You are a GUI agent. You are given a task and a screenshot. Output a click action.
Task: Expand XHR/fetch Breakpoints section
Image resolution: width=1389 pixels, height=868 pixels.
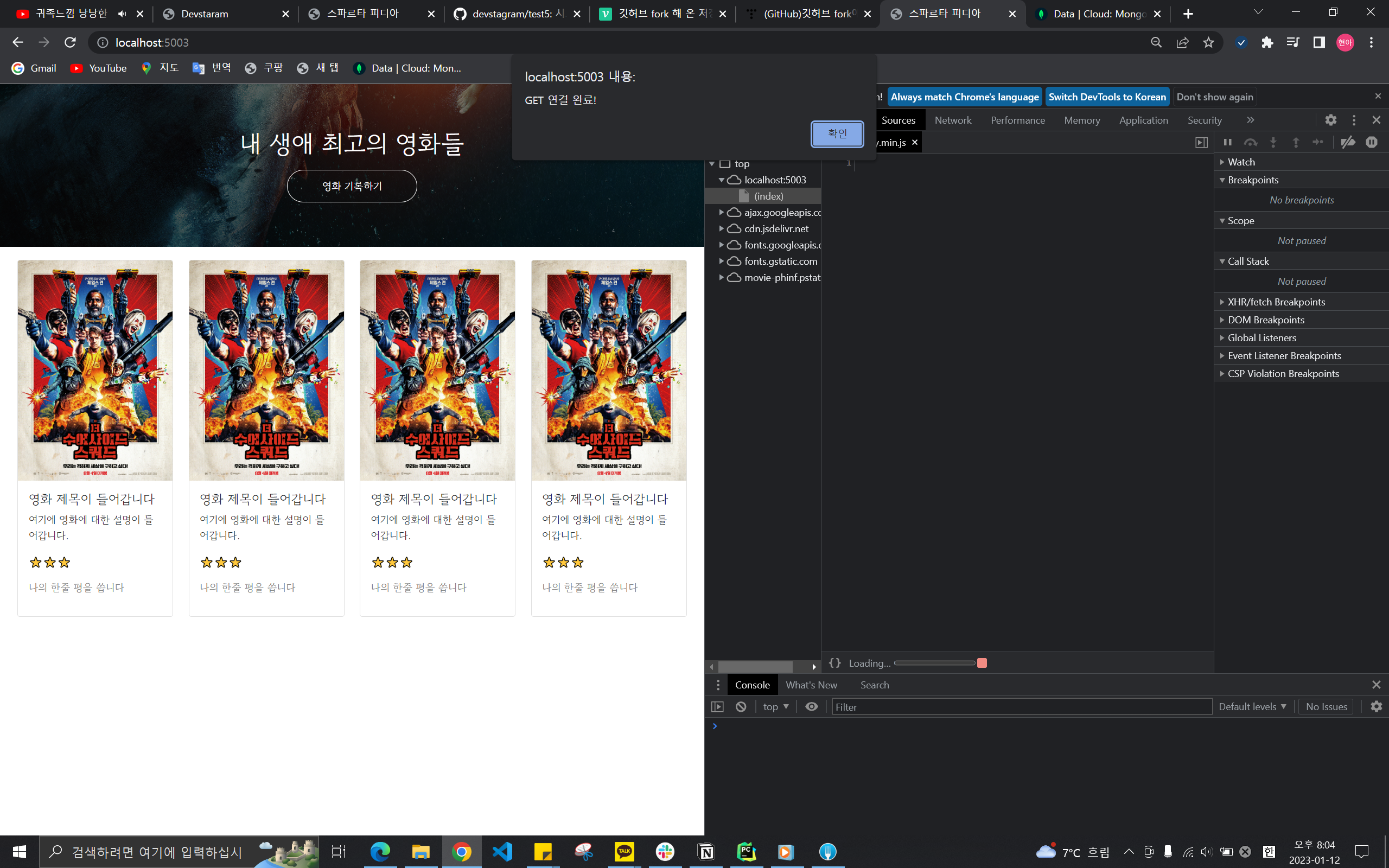(1301, 302)
